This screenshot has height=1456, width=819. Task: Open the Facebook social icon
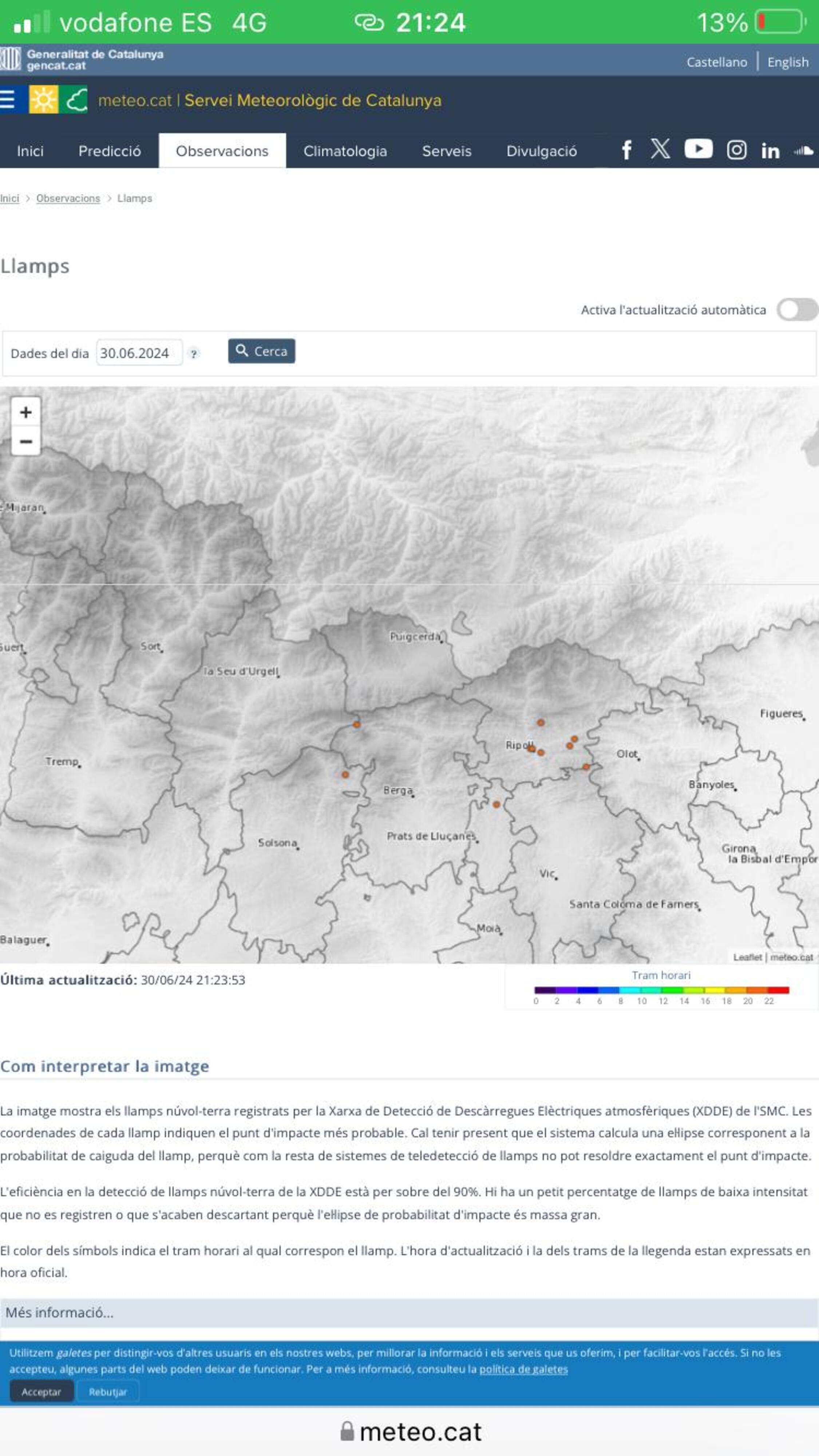pyautogui.click(x=627, y=150)
